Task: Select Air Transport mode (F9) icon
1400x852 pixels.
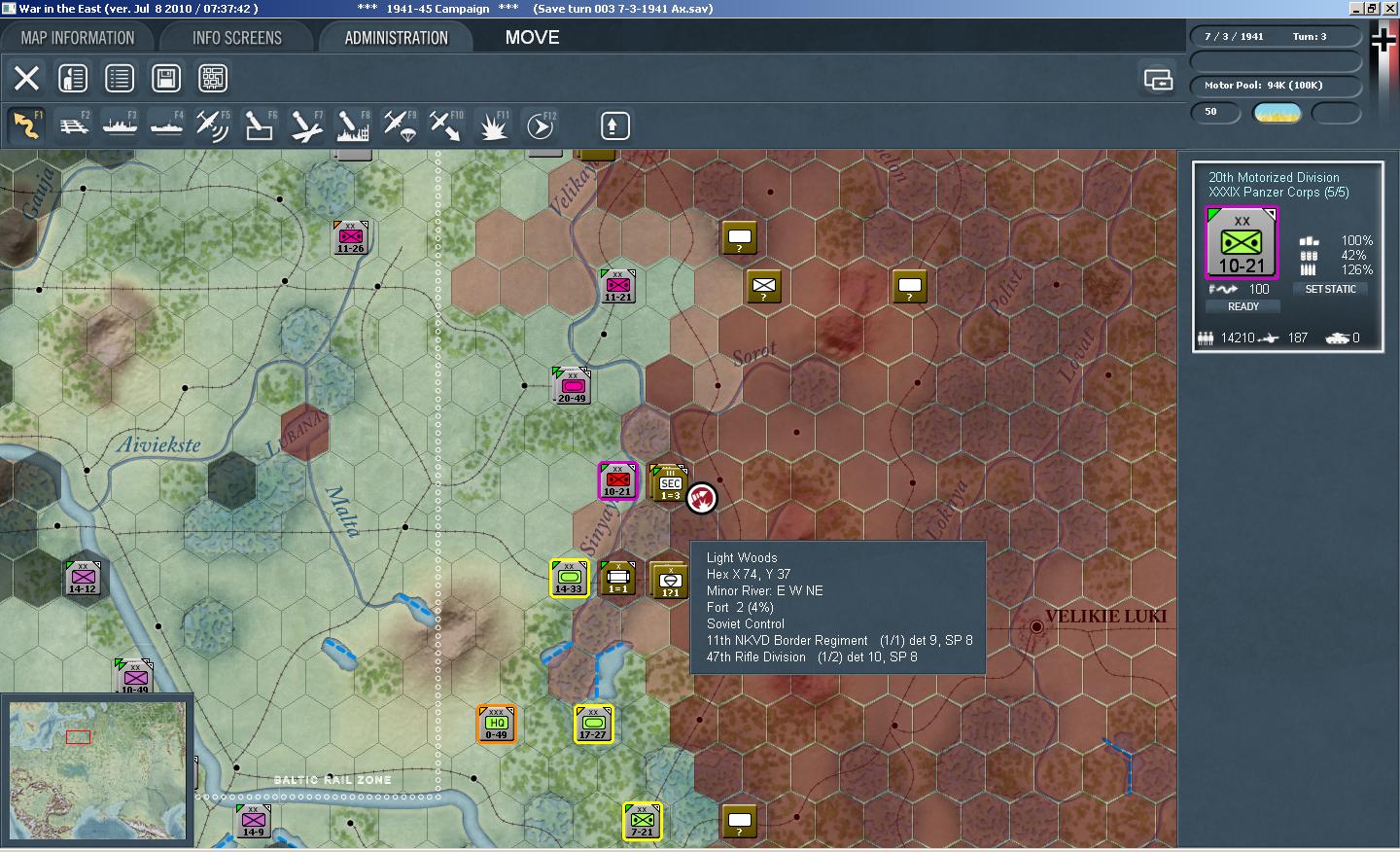Action: (x=400, y=125)
